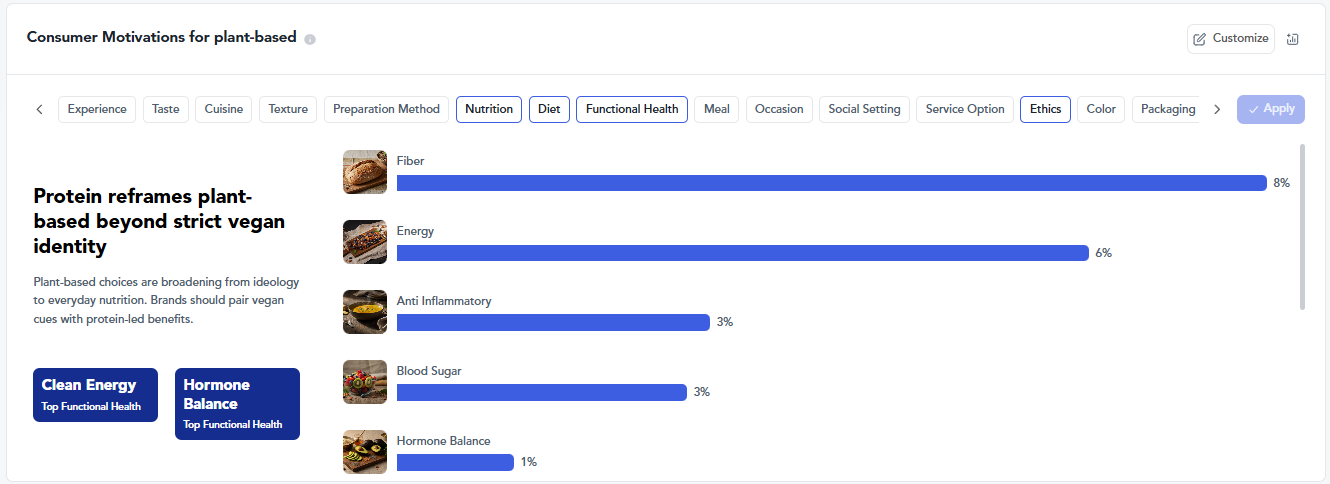
Task: Choose the Preparation Method chip
Action: (x=386, y=109)
